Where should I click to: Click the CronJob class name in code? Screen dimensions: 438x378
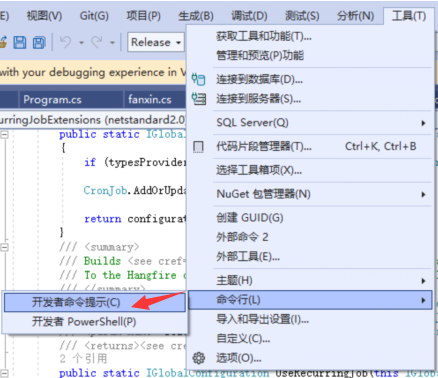tap(105, 190)
